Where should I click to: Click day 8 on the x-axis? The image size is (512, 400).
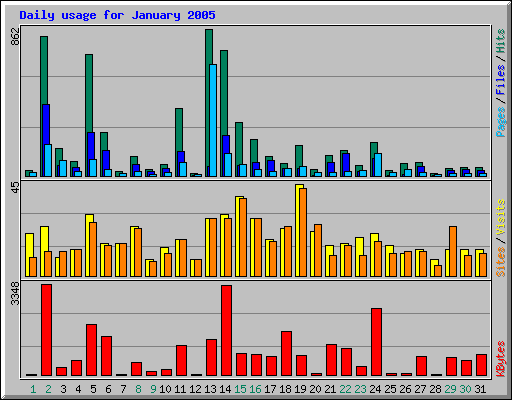point(138,389)
